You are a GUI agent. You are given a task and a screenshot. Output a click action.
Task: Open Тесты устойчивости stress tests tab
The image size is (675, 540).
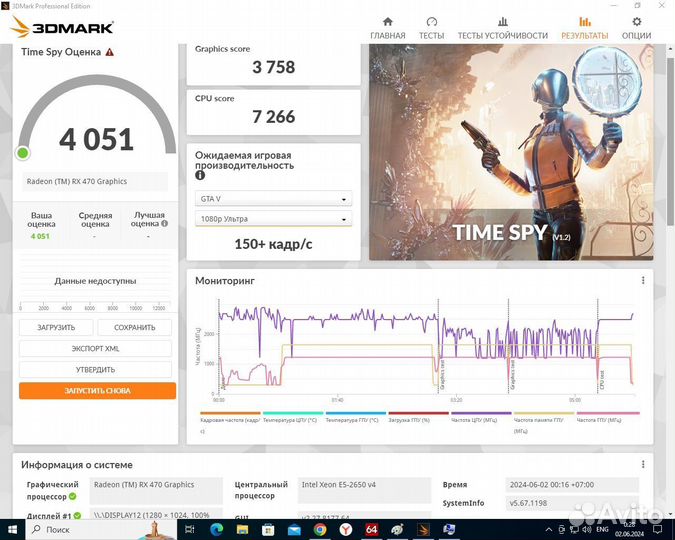[x=502, y=28]
